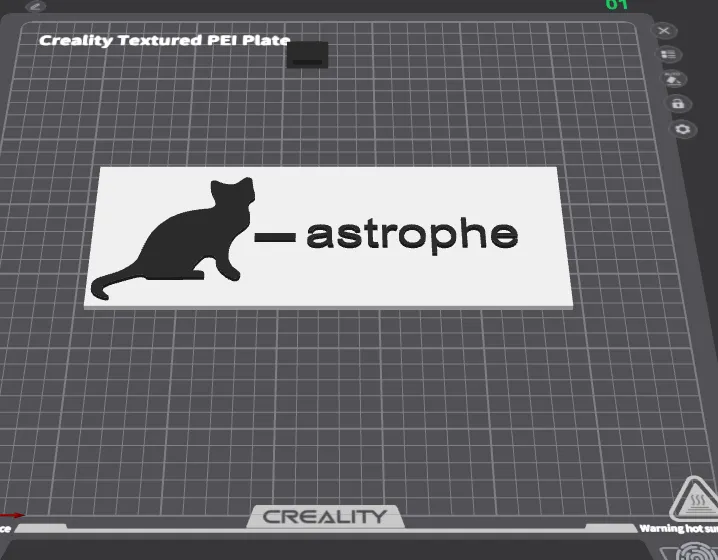Click the dash symbol beside the cat
The image size is (718, 560).
(275, 237)
